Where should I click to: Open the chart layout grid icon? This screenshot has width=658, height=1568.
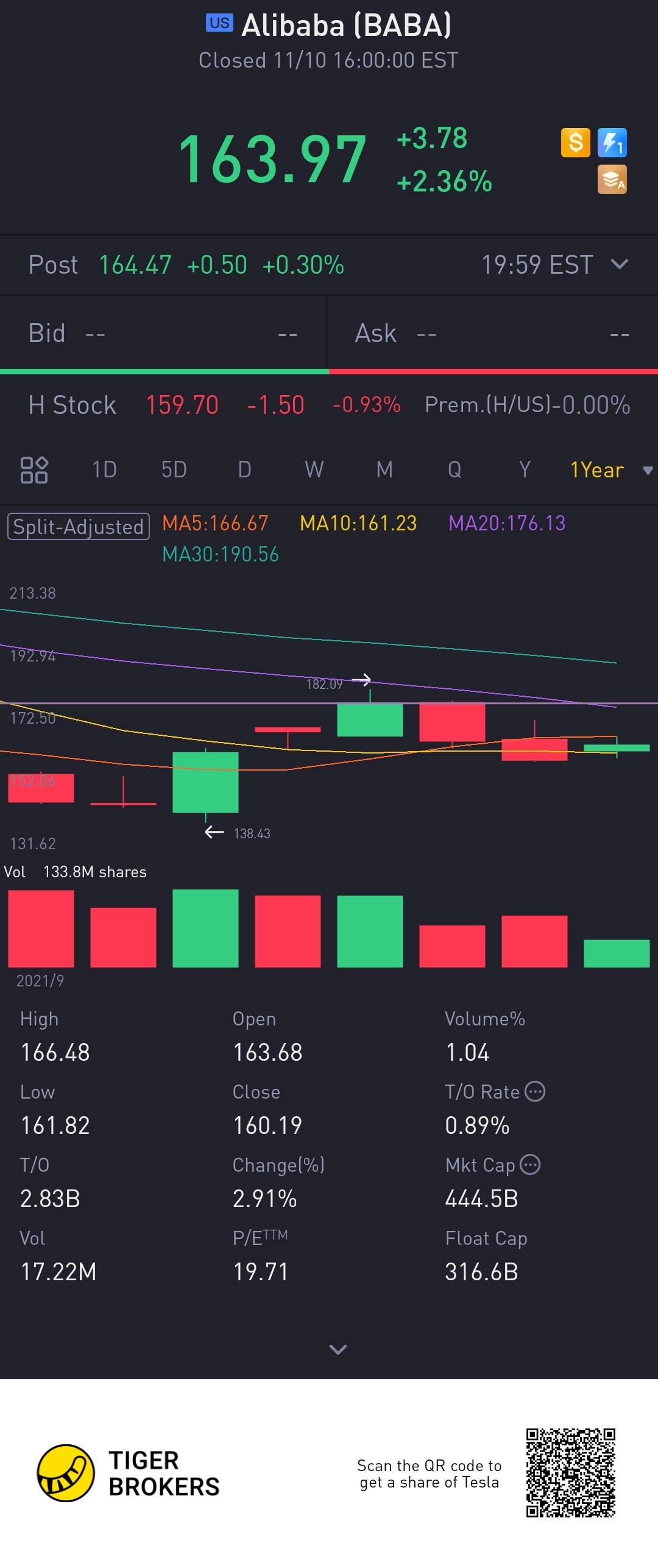point(34,470)
